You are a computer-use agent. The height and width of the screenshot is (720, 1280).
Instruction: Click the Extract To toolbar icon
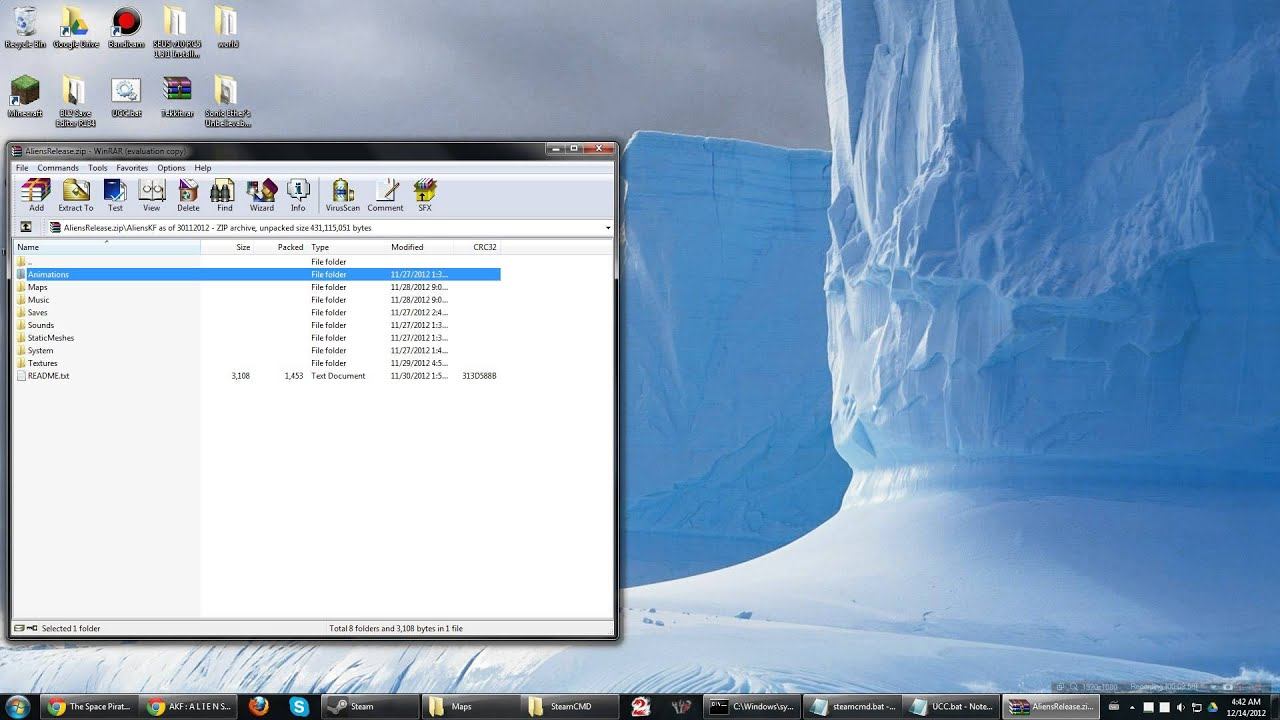(76, 195)
